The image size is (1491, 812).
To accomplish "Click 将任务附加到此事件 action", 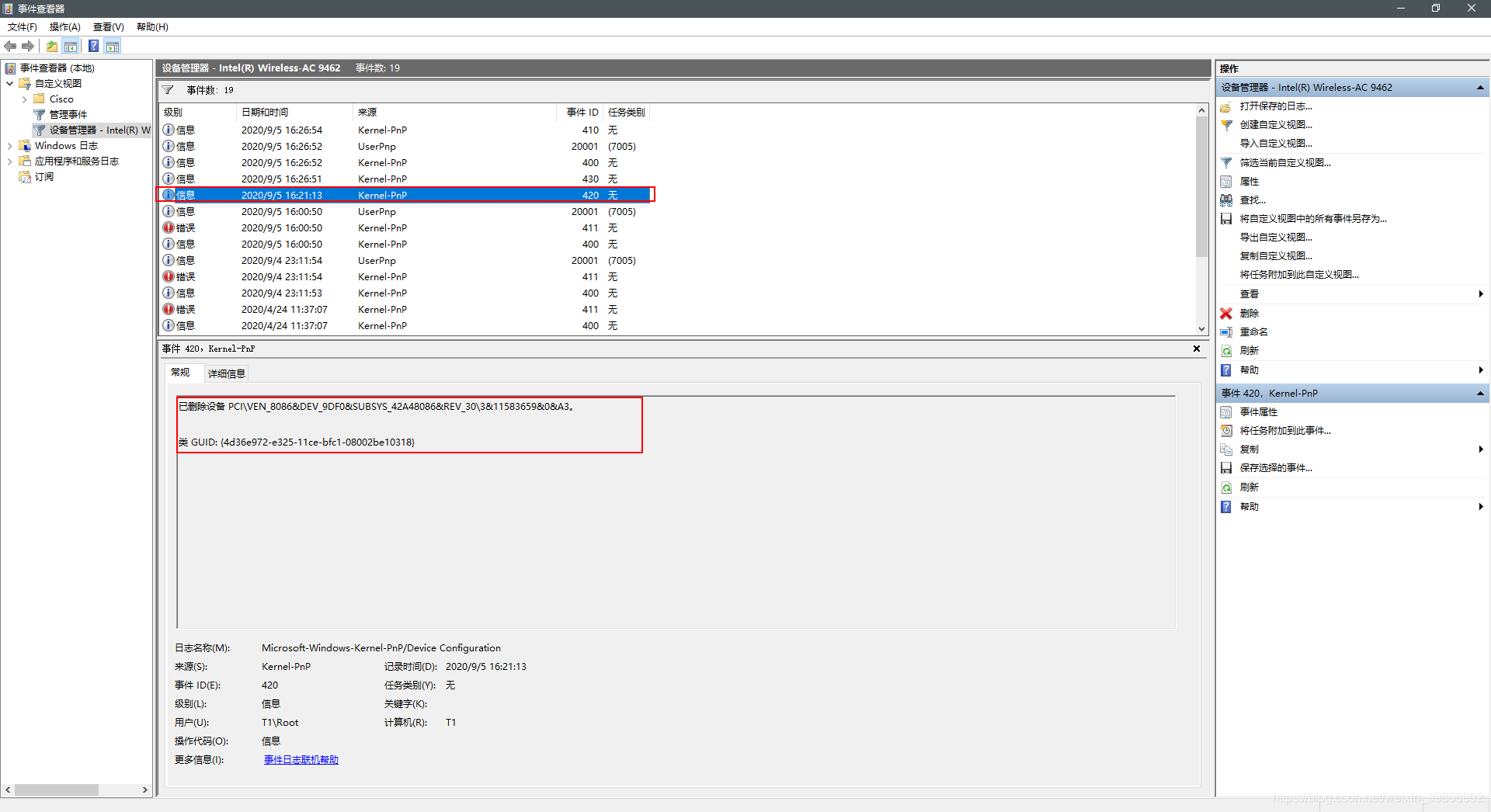I will pyautogui.click(x=1284, y=431).
